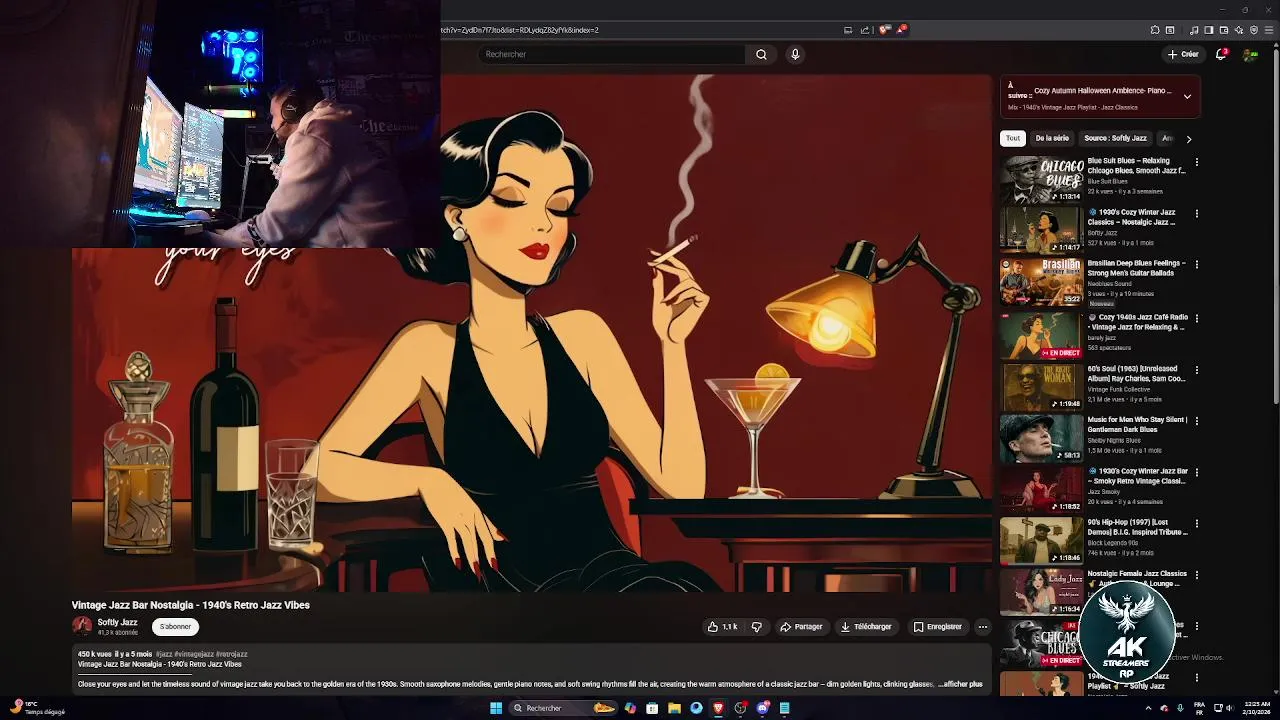Open options for Brasilian Deep Blues Feelings
The width and height of the screenshot is (1280, 720).
tap(1196, 265)
